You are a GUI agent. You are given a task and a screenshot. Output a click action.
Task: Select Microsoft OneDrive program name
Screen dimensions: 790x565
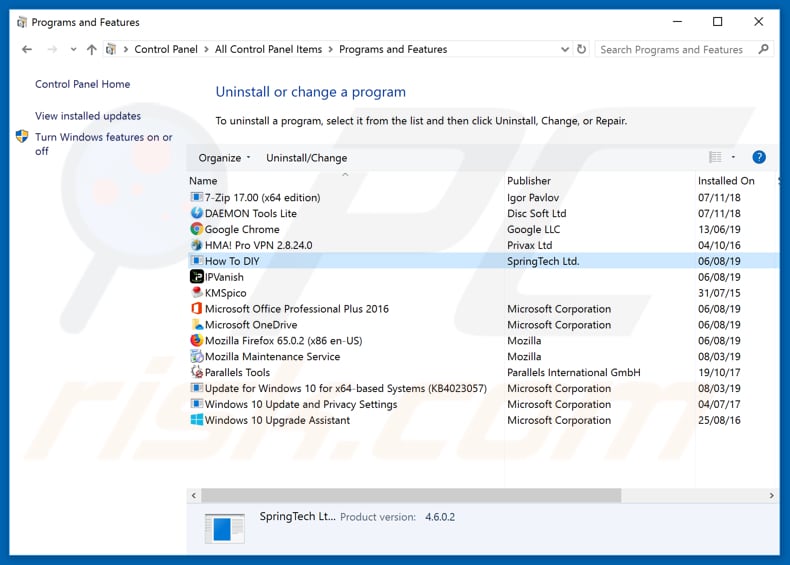pyautogui.click(x=251, y=325)
